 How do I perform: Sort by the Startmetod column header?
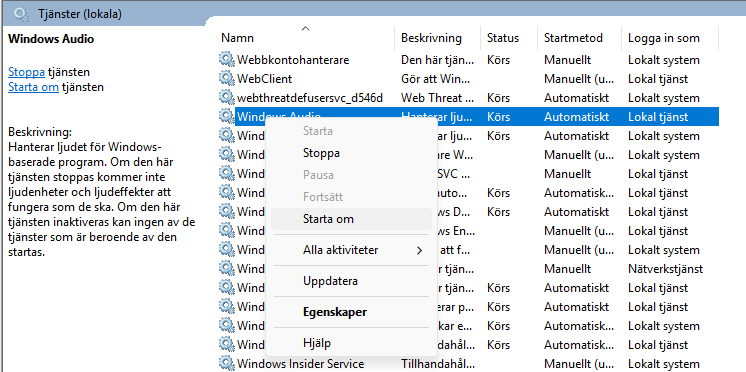tap(573, 38)
